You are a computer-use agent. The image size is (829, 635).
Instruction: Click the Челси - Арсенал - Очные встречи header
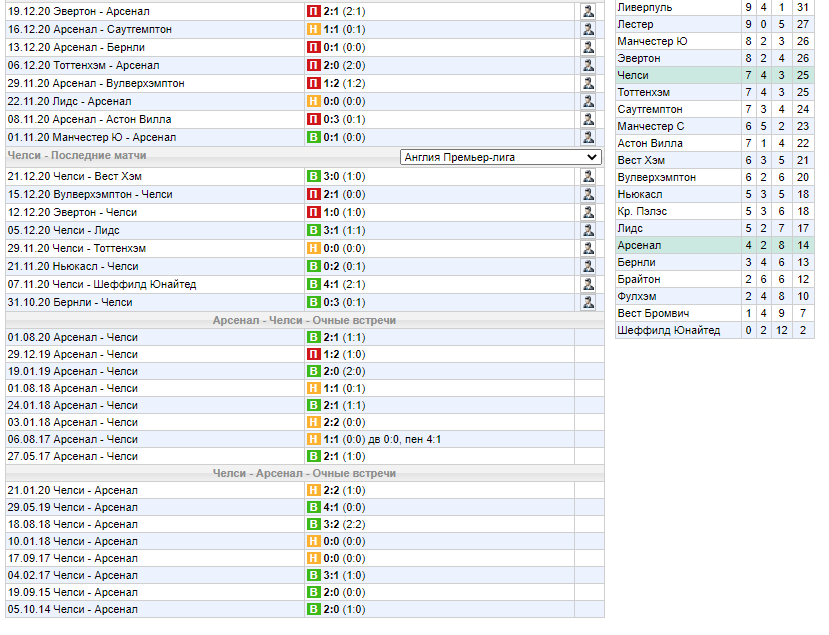(x=305, y=473)
